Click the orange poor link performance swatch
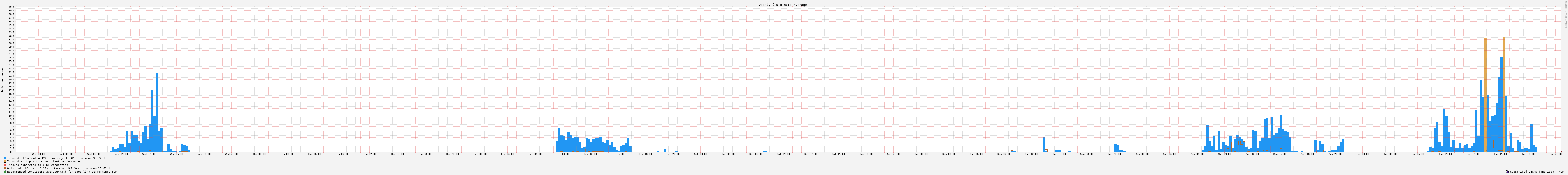This screenshot has height=175, width=1568. (x=5, y=162)
